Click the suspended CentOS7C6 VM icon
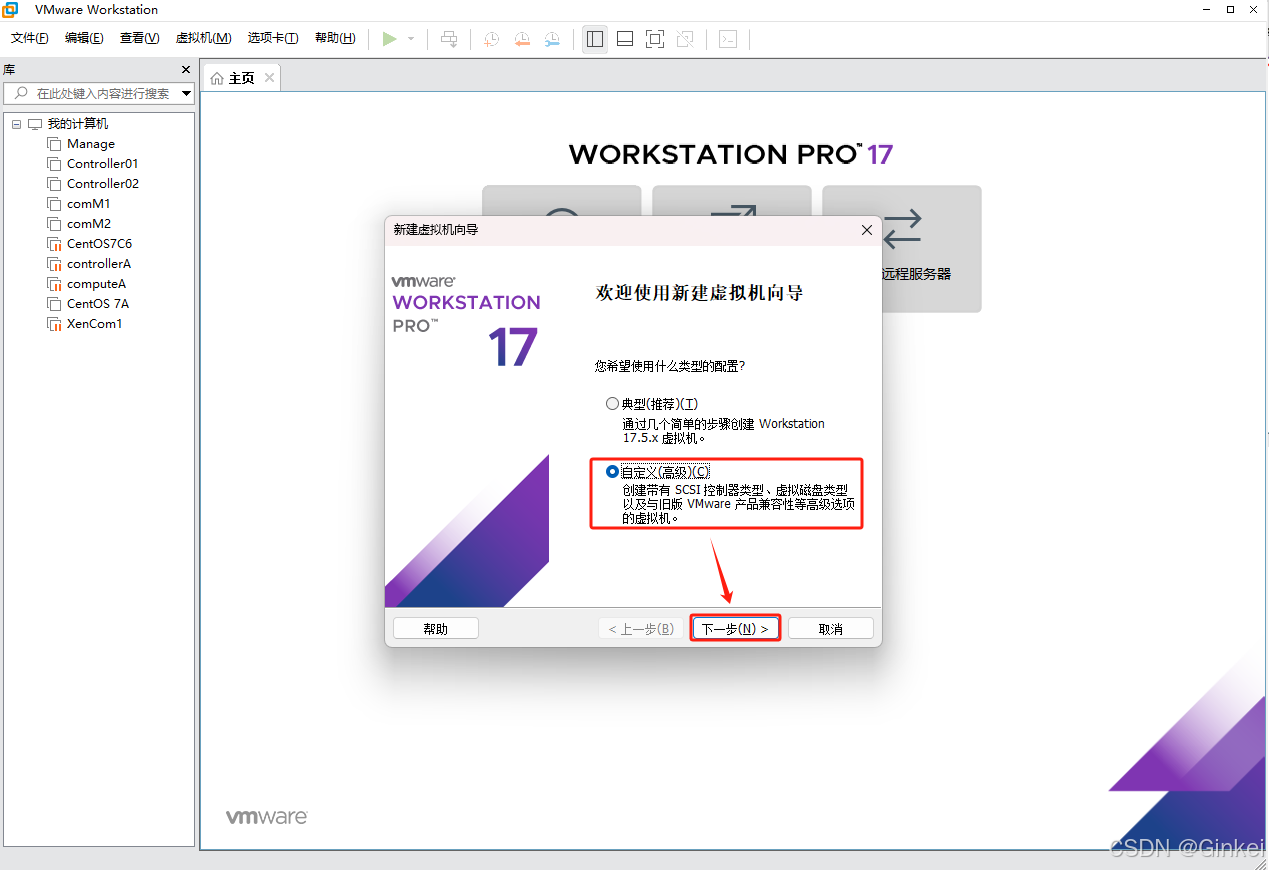This screenshot has width=1269, height=870. pyautogui.click(x=54, y=244)
